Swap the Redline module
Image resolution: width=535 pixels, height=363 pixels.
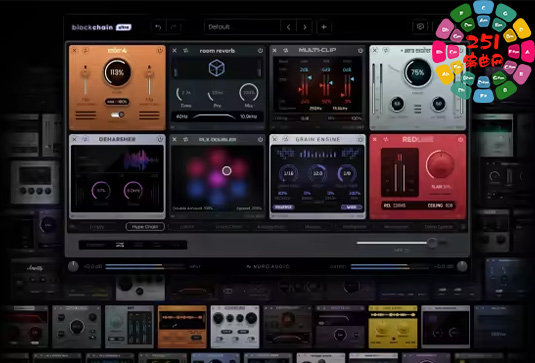coord(386,139)
